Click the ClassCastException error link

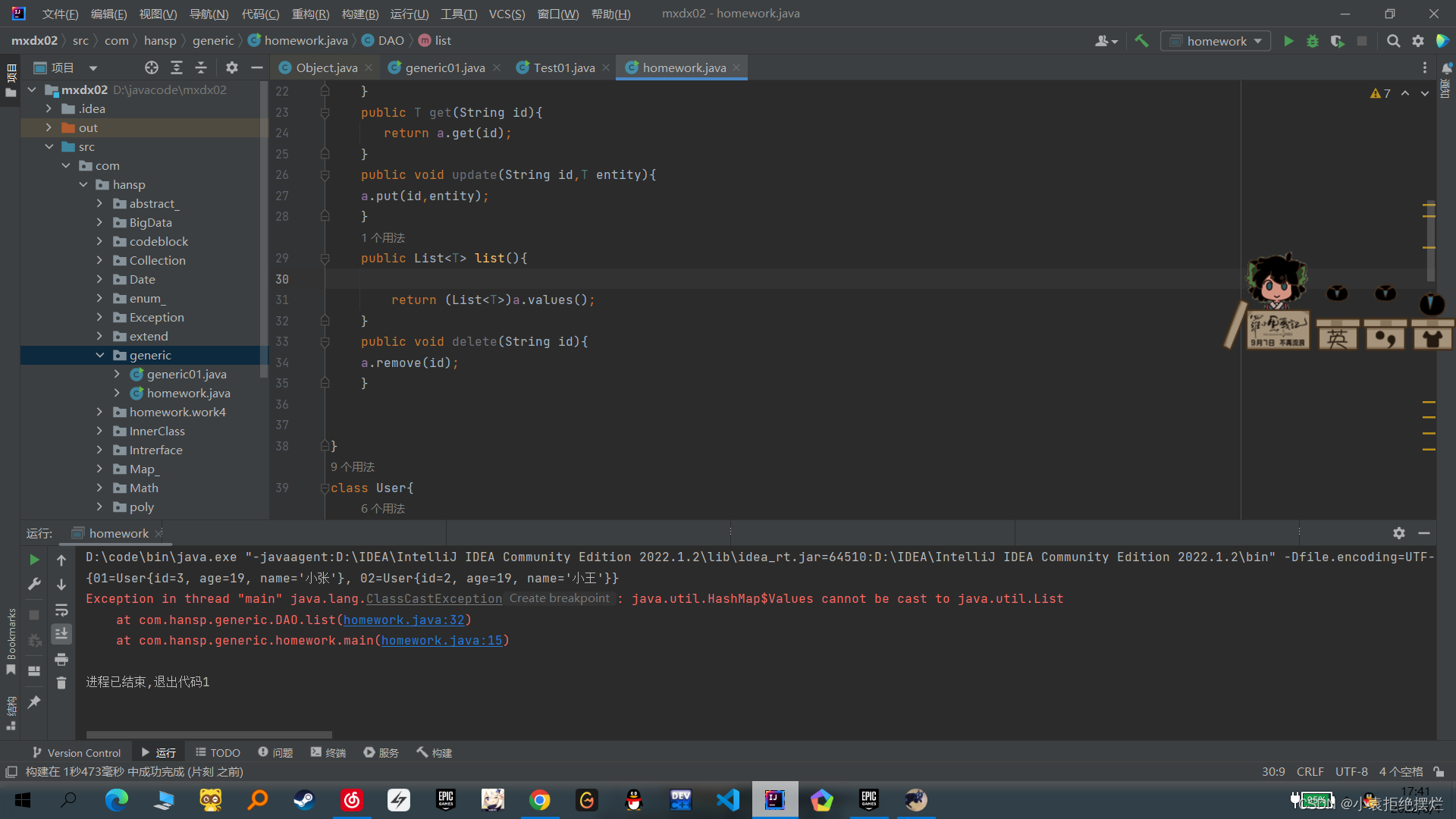[433, 599]
